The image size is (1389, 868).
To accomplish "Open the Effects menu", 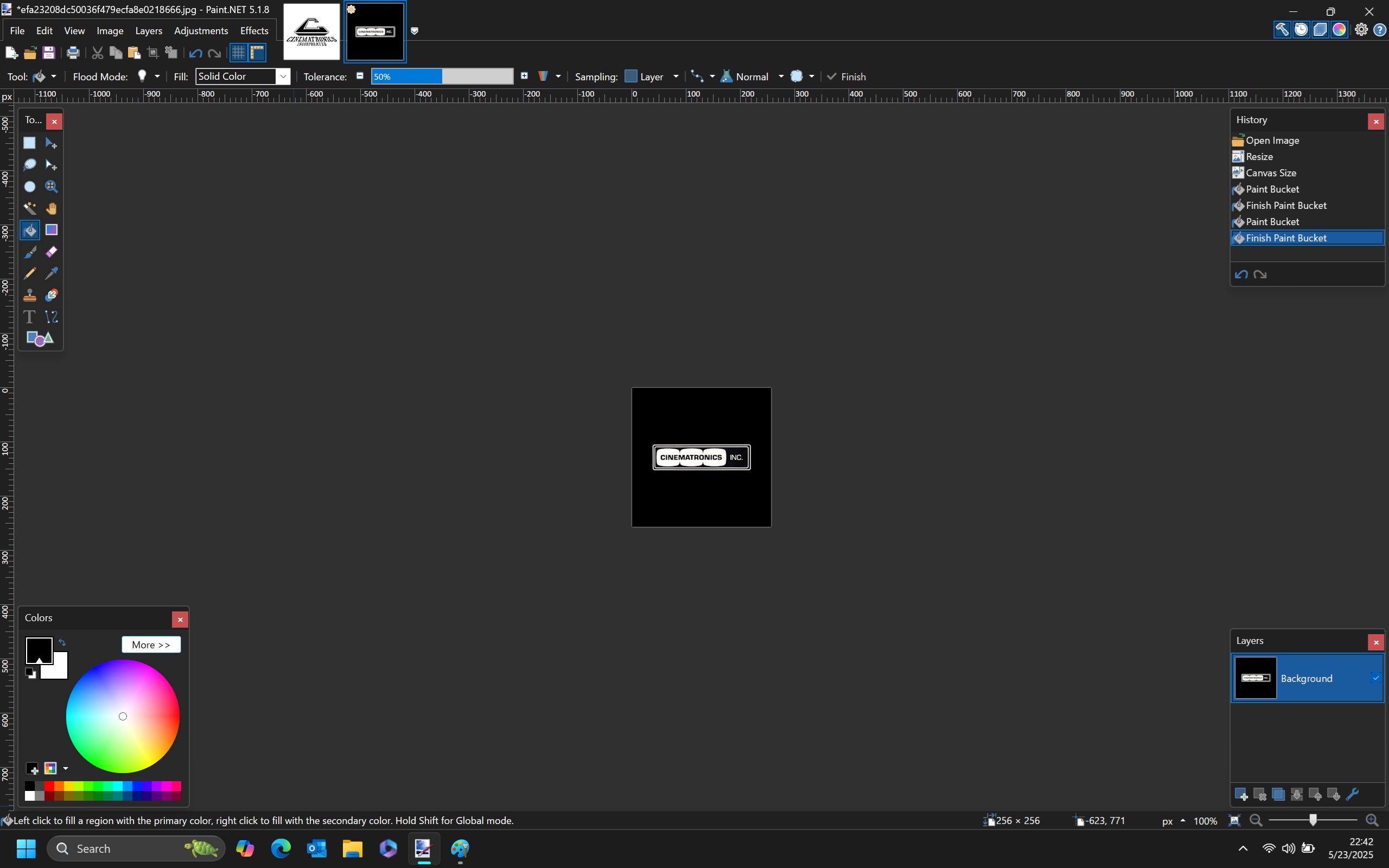I will [254, 30].
